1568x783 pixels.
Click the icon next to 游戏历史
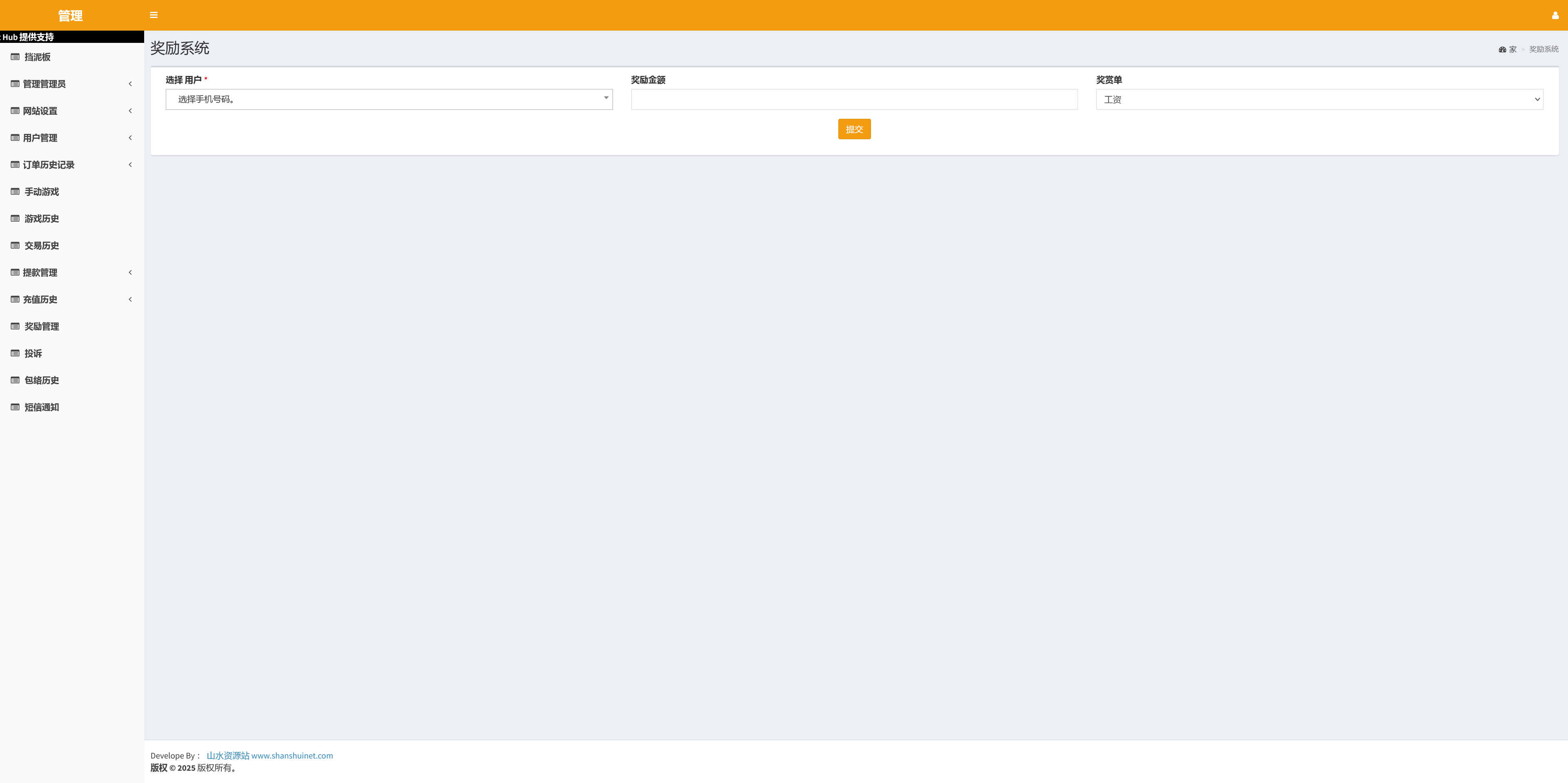click(15, 218)
